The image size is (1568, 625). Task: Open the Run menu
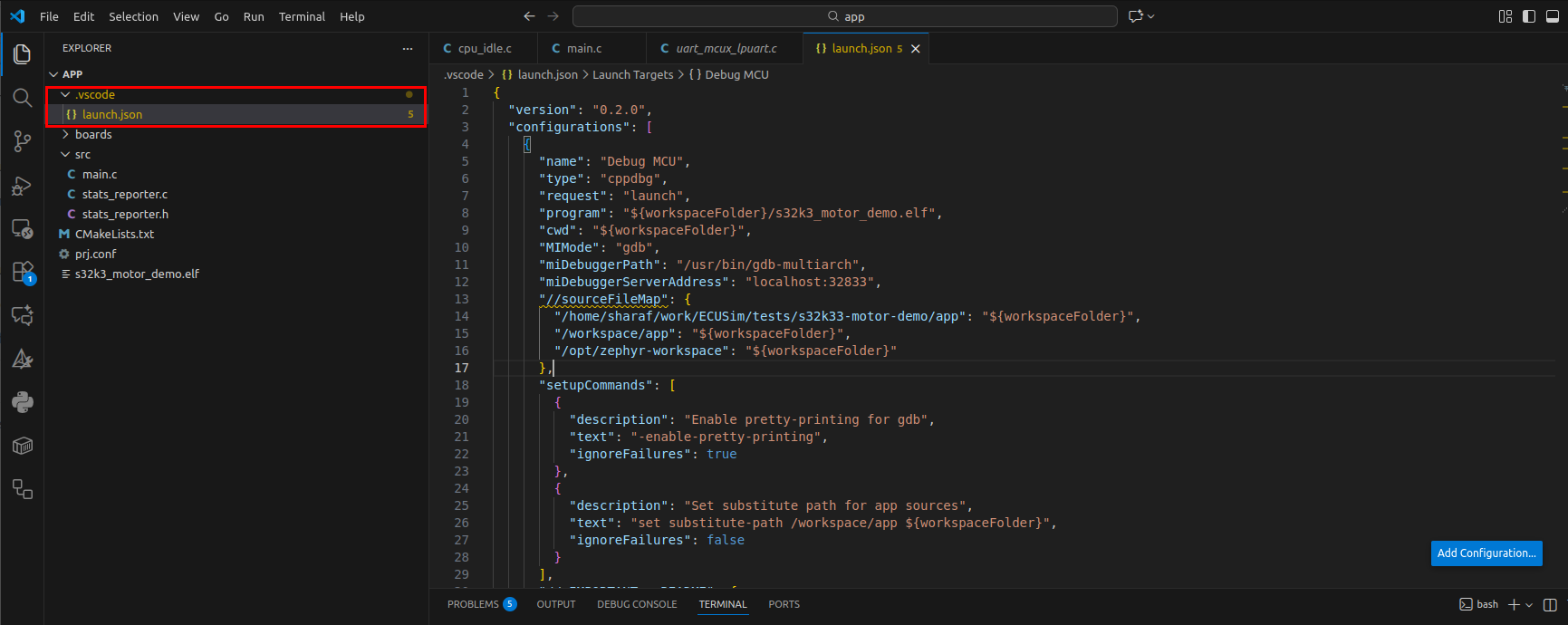tap(254, 16)
